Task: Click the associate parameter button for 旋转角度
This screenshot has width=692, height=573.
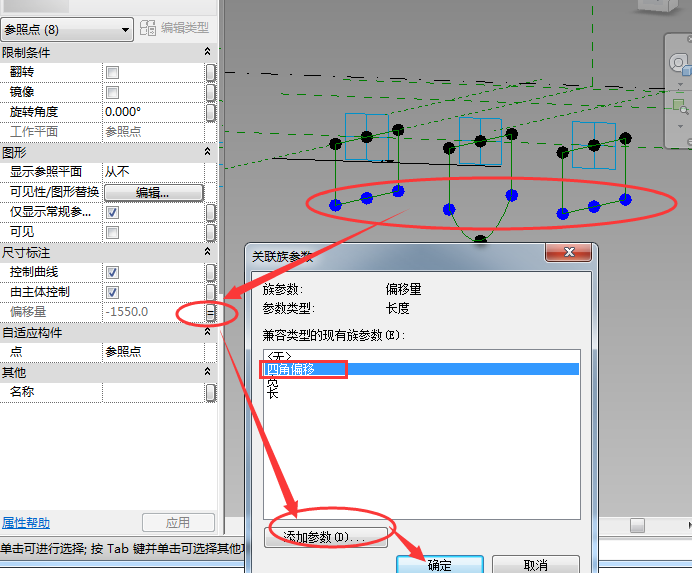Action: (x=211, y=112)
